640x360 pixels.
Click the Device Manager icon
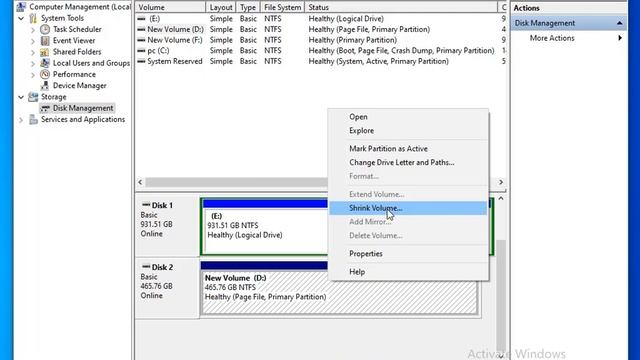(45, 86)
